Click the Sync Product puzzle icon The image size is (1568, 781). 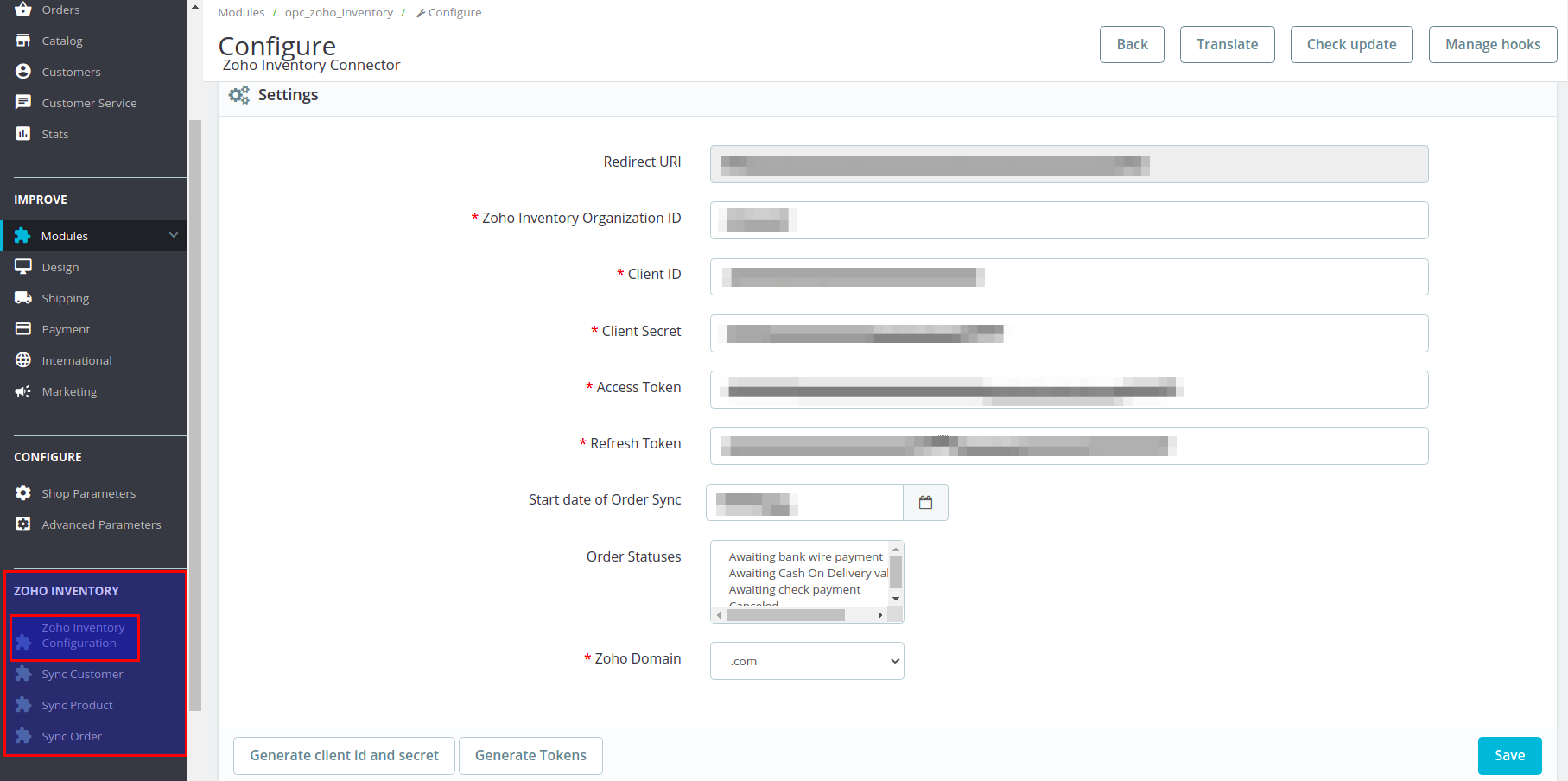[x=23, y=705]
